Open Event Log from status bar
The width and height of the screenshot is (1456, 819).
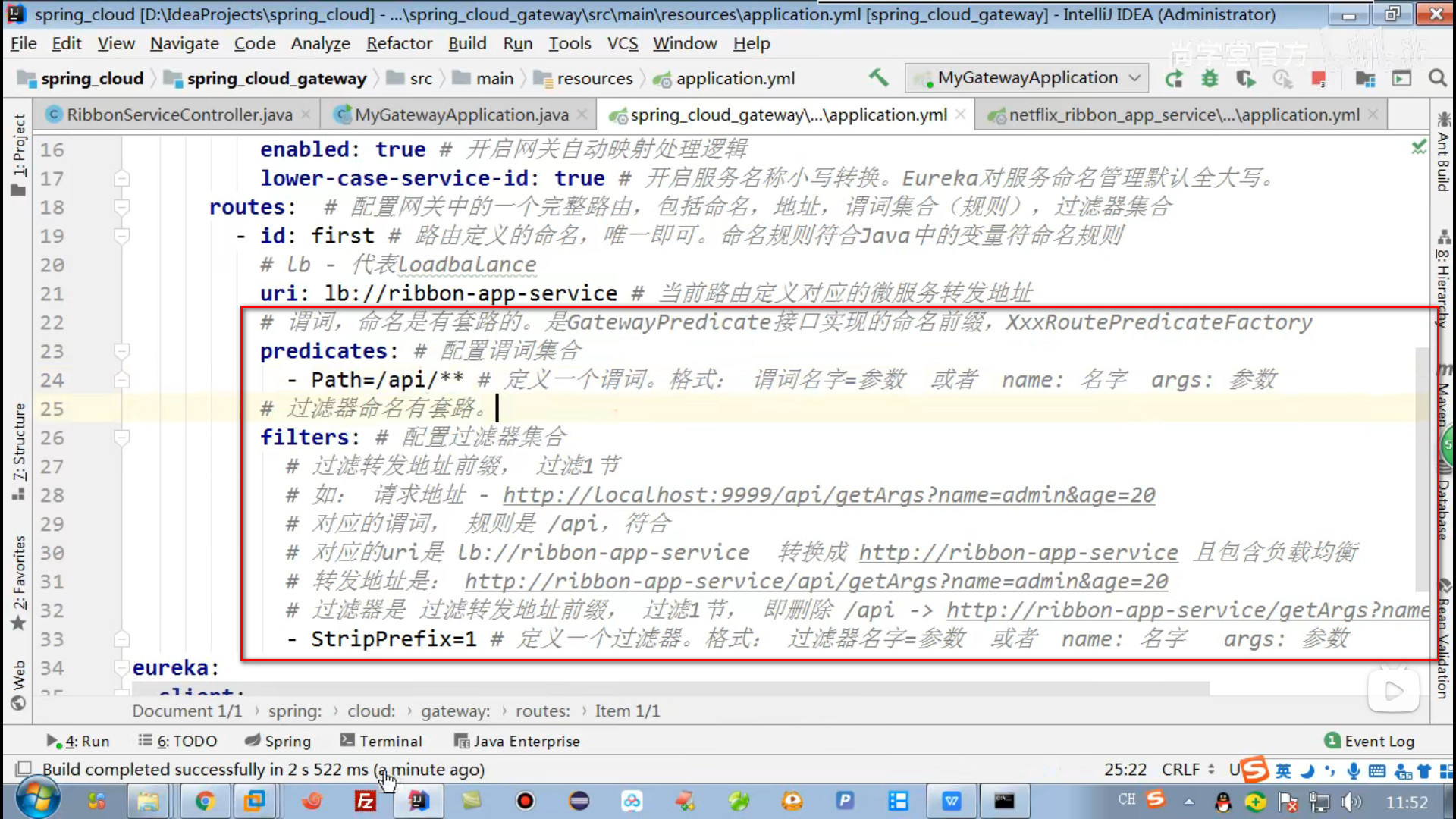click(x=1370, y=741)
